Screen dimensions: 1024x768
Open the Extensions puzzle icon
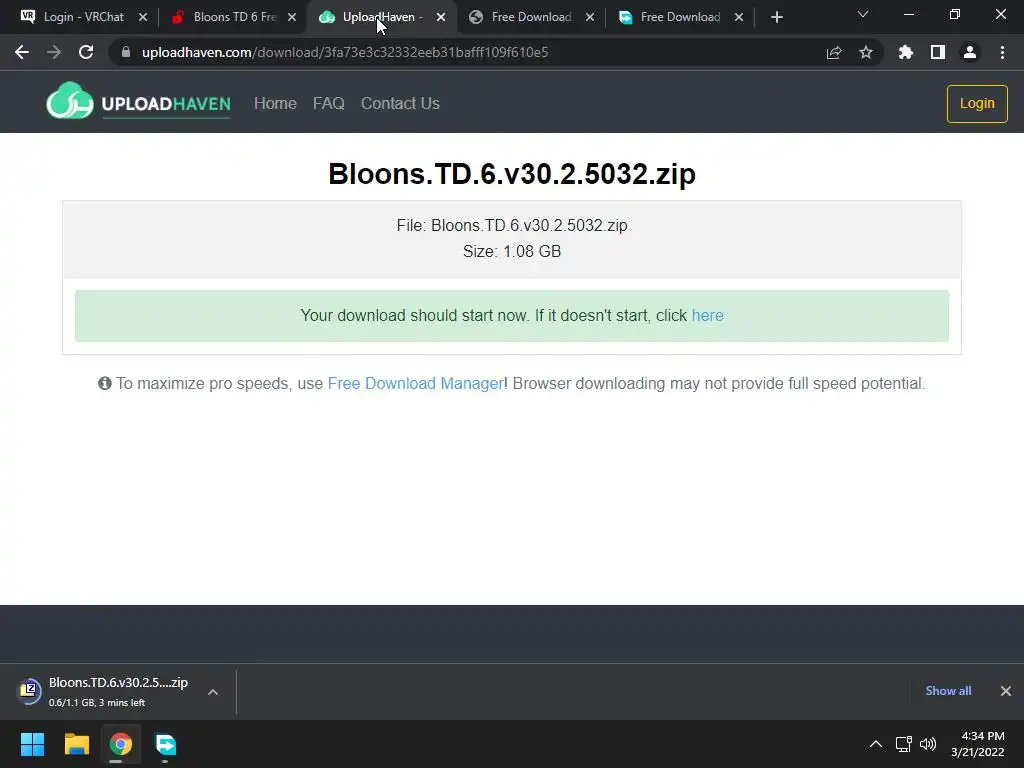[906, 52]
